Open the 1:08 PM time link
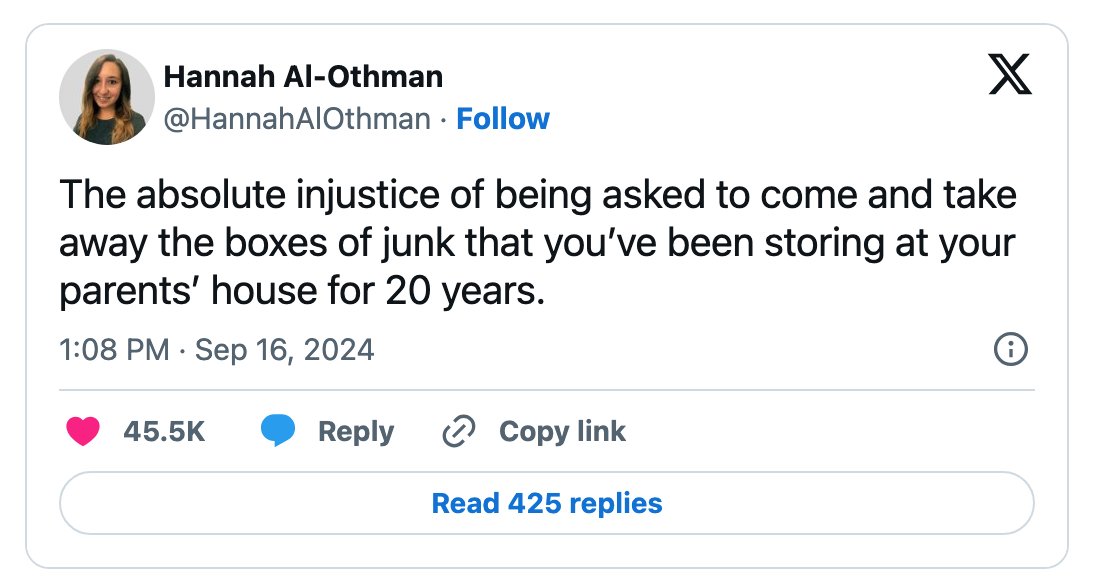The image size is (1096, 588). 115,350
